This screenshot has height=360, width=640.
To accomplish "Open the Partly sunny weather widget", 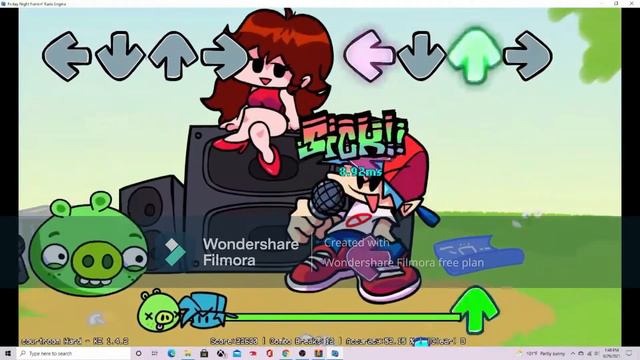I will [x=541, y=353].
